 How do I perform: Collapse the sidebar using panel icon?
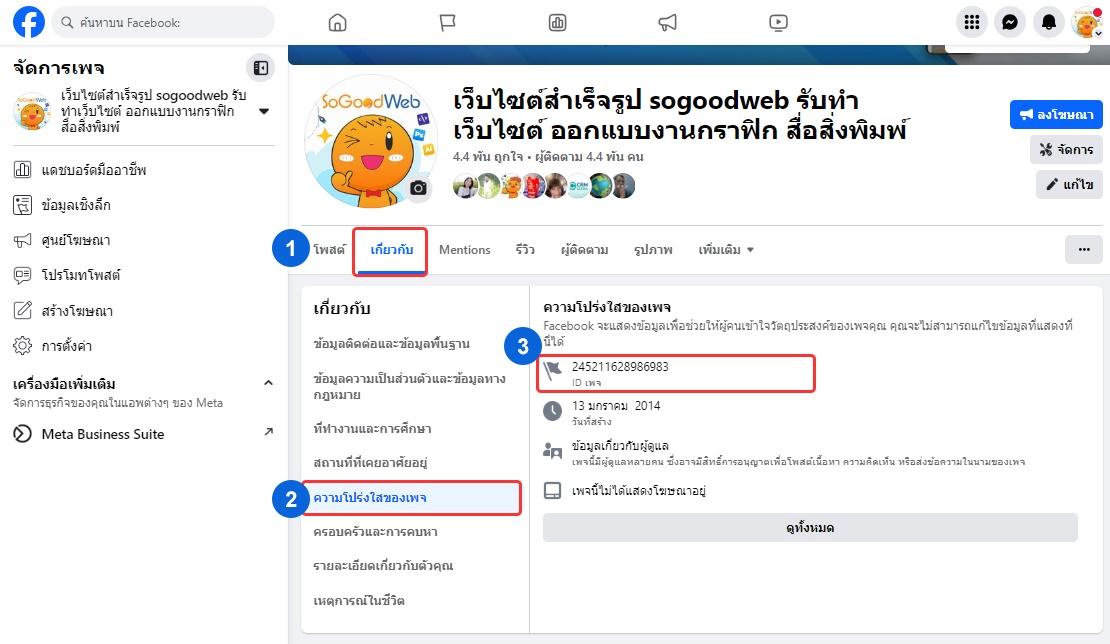pos(261,68)
